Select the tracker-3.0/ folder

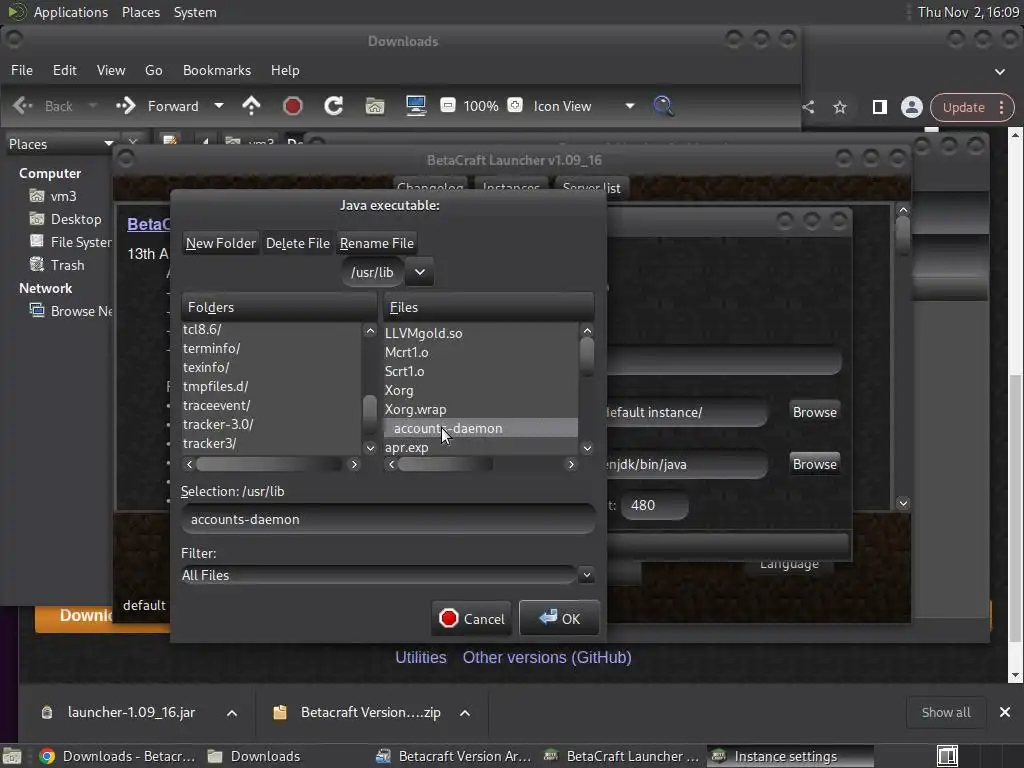271,424
